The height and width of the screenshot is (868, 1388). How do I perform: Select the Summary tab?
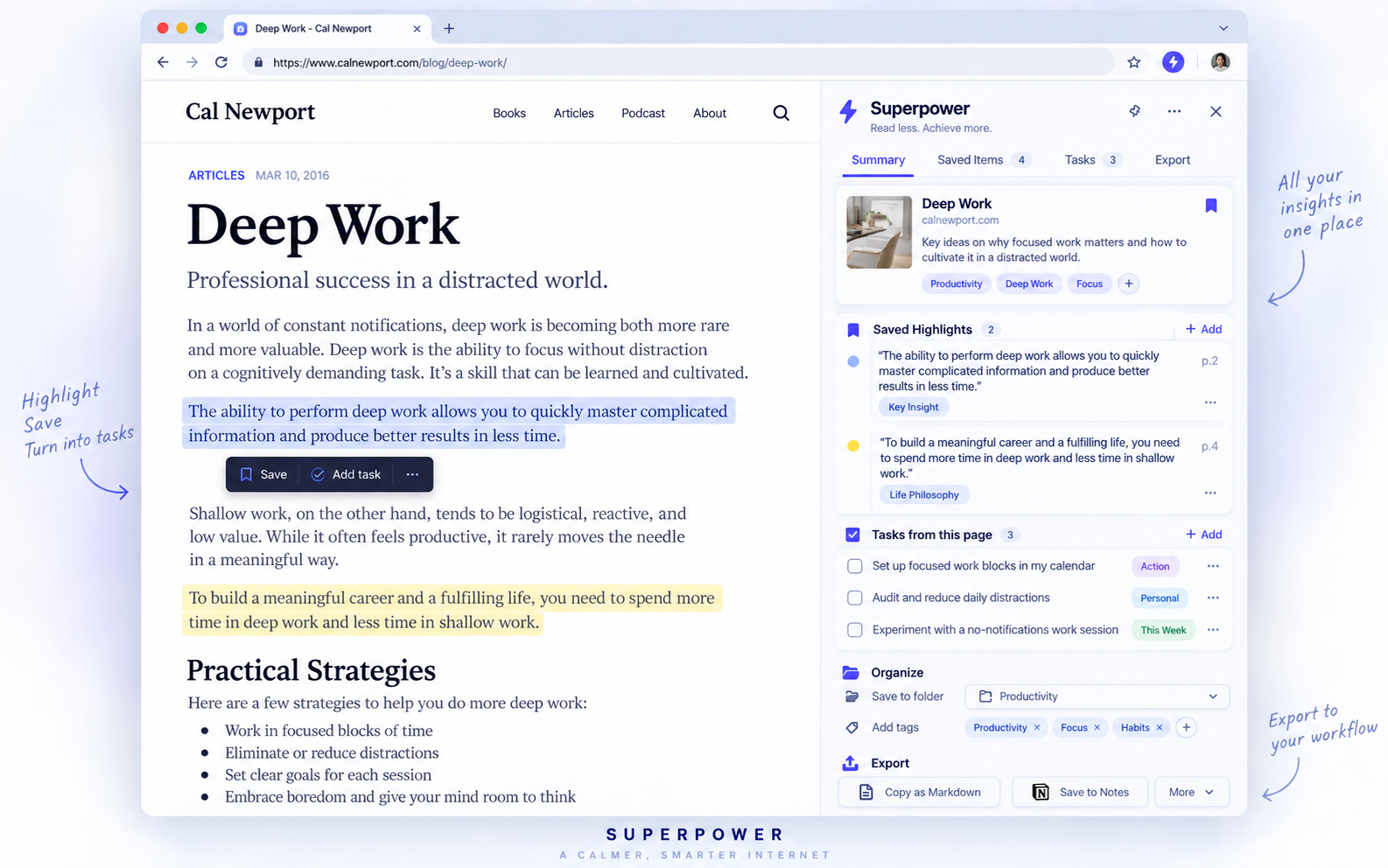pyautogui.click(x=878, y=160)
